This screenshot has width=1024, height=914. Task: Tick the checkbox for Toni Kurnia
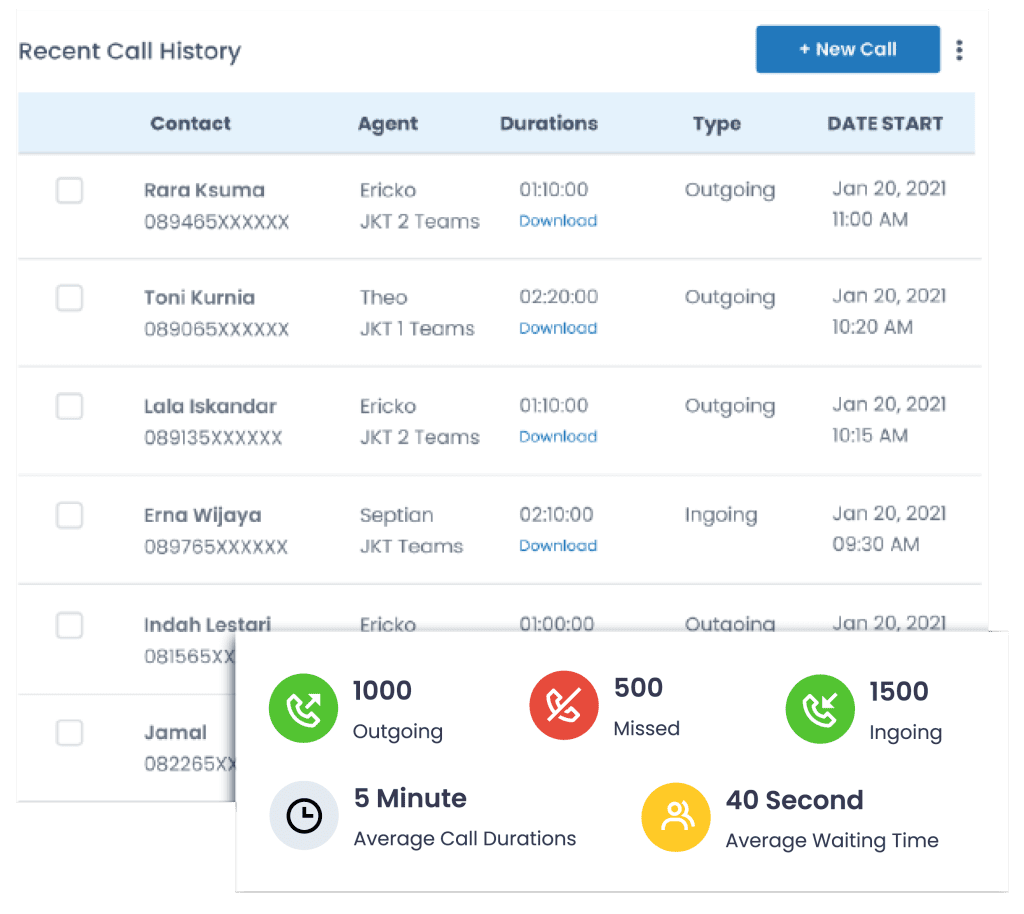pos(69,298)
